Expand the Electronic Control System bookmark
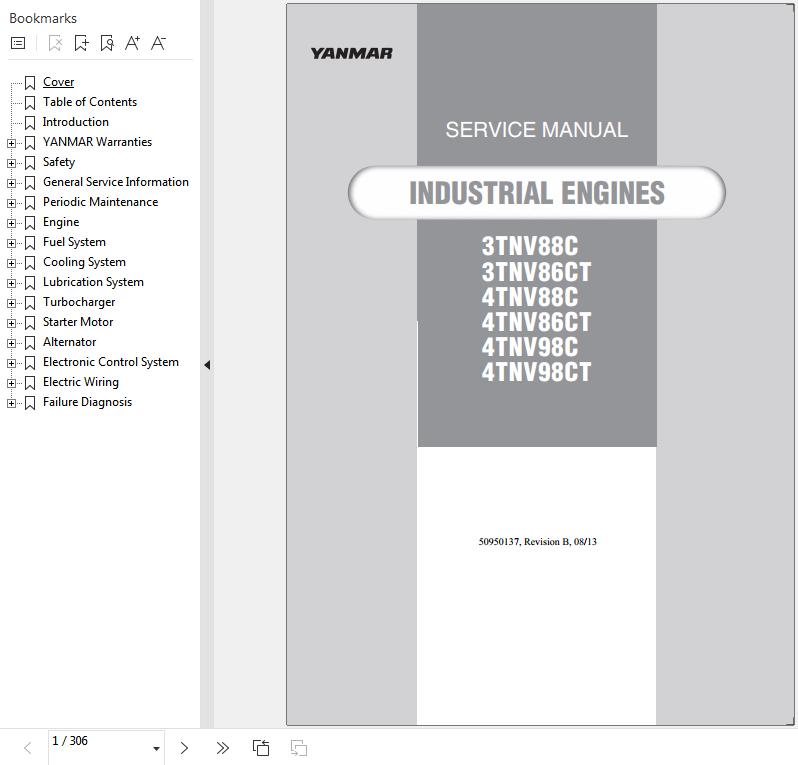Screen dimensions: 798x765 click(11, 363)
